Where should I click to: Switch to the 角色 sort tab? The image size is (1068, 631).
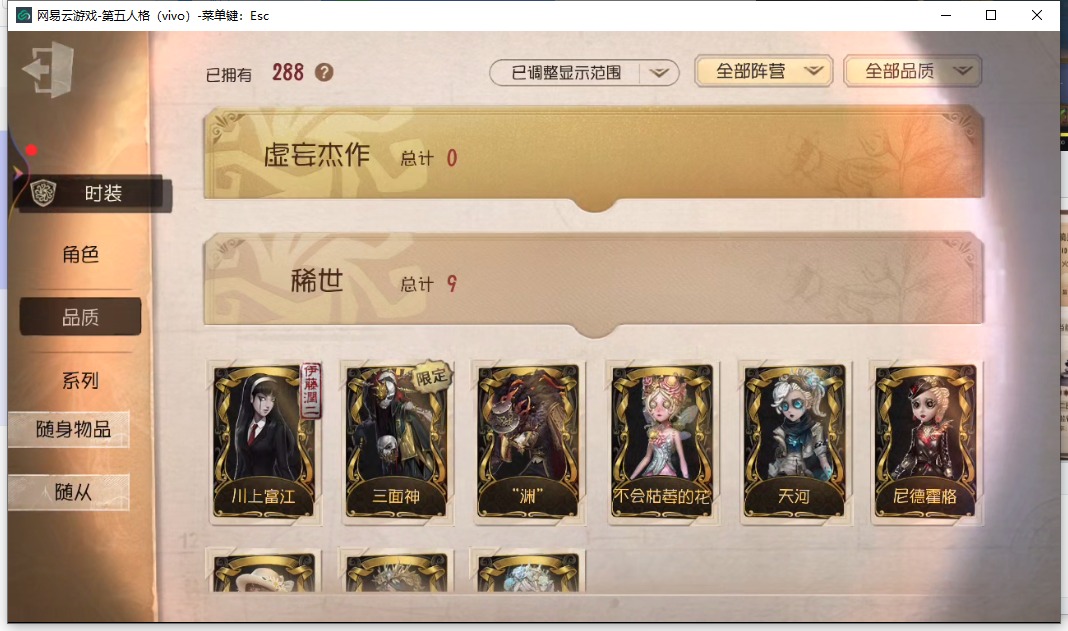80,254
